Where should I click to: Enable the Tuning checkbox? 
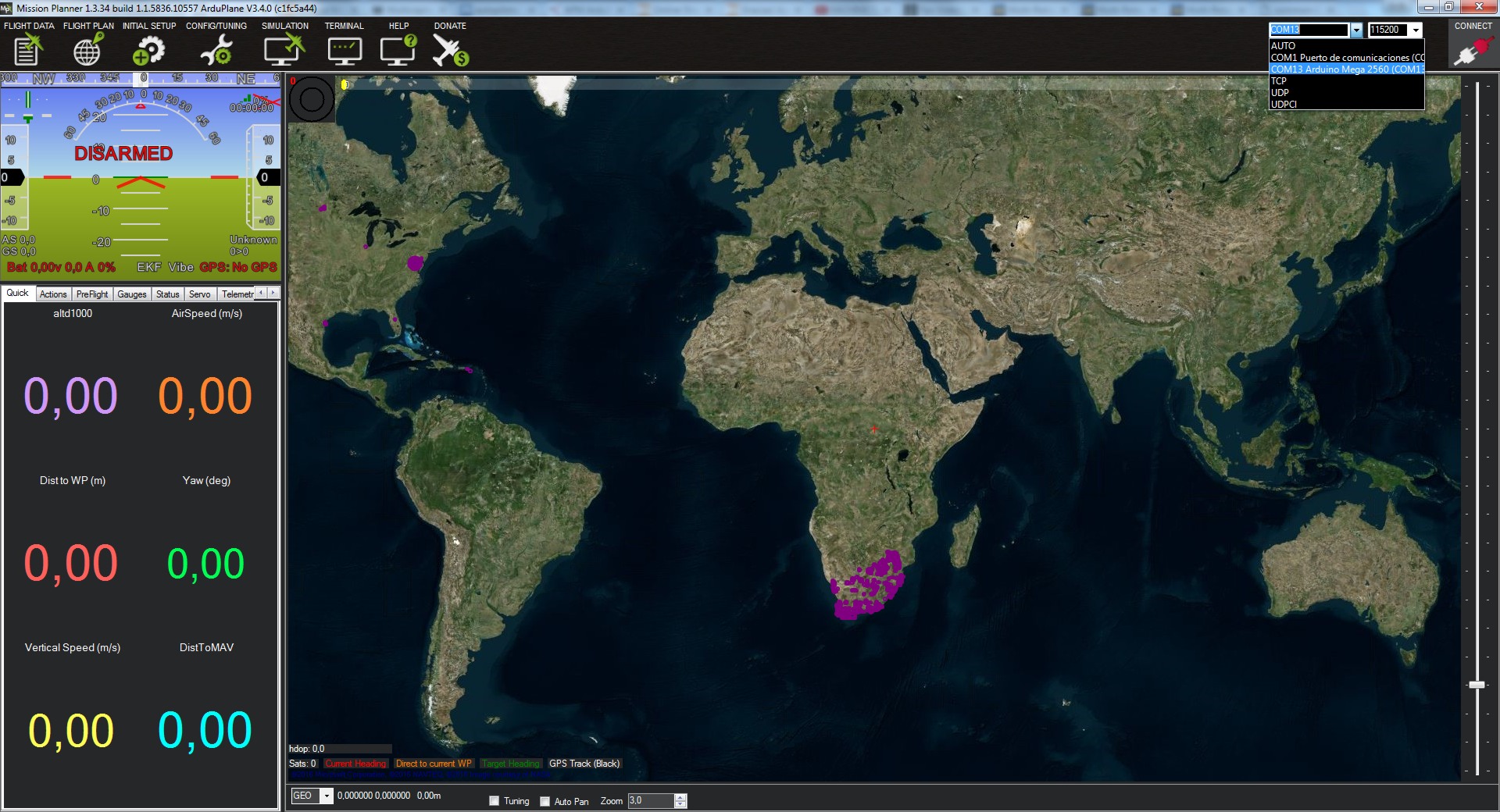(494, 800)
